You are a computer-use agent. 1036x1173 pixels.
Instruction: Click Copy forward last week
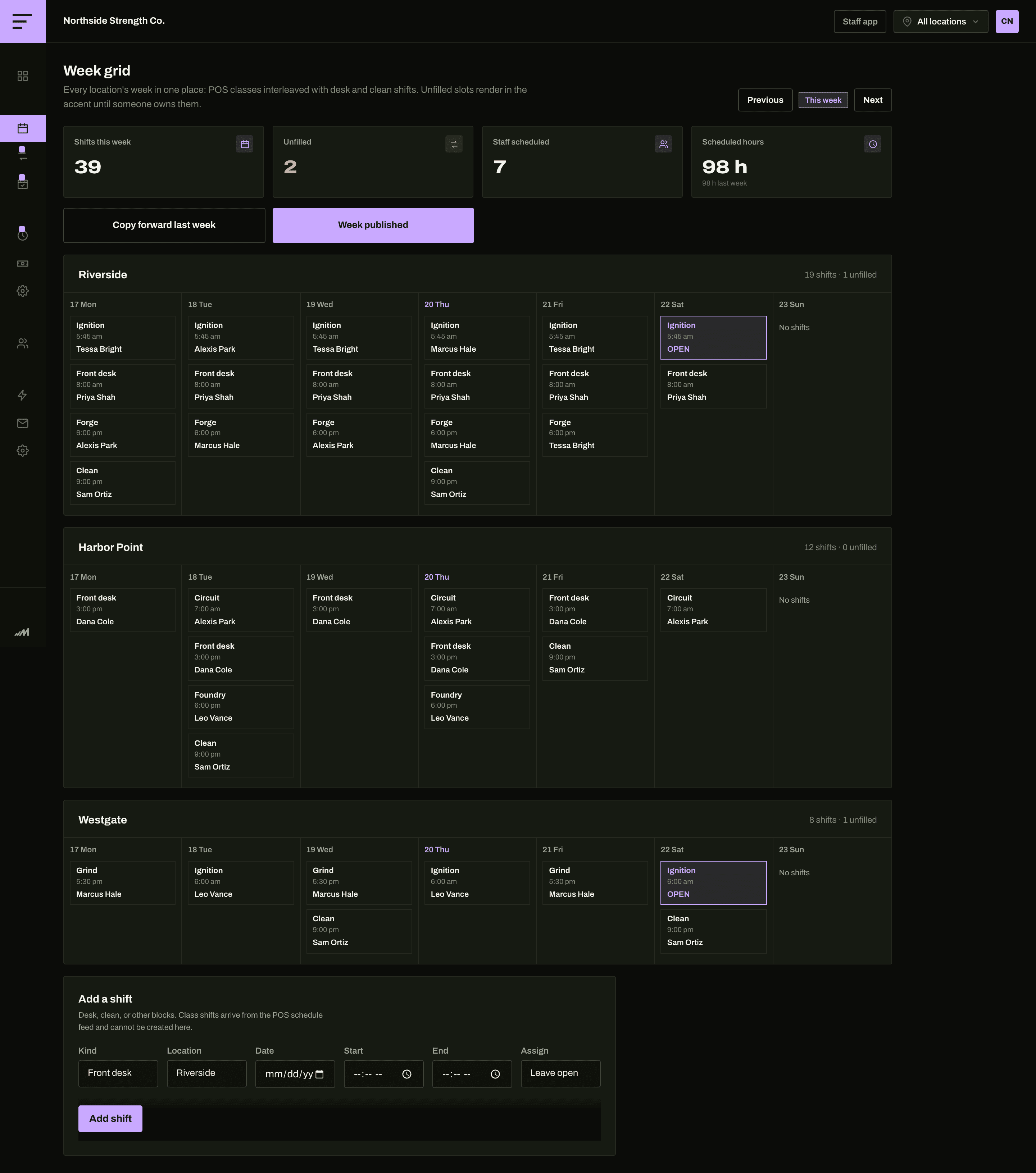click(x=164, y=225)
